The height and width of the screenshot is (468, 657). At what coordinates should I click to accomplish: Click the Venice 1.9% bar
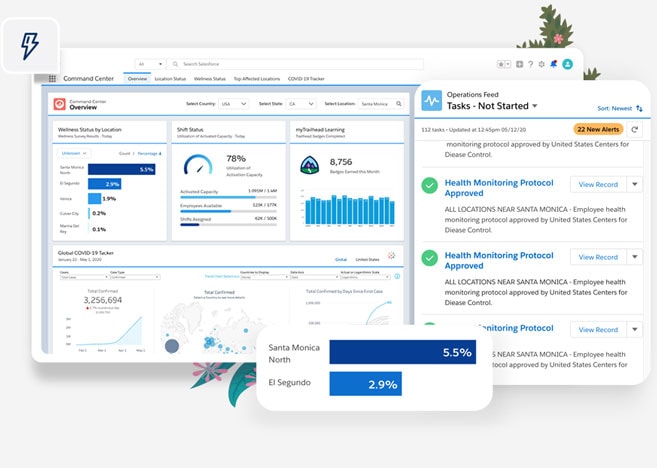[x=94, y=199]
